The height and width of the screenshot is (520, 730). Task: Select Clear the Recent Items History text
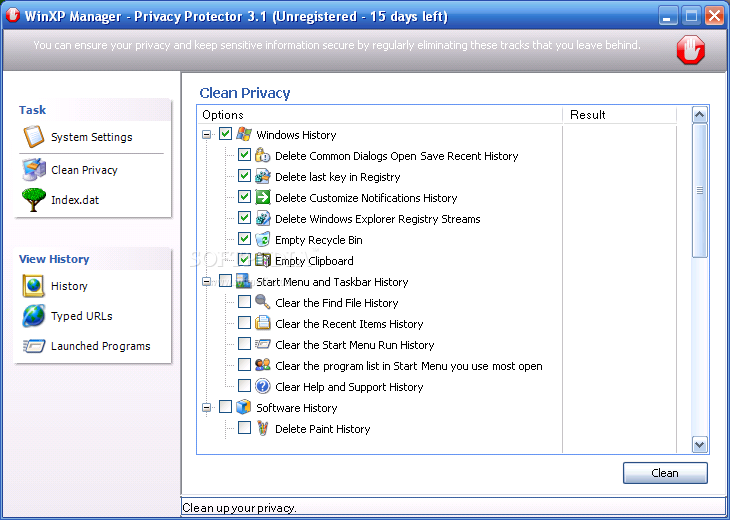pos(349,324)
